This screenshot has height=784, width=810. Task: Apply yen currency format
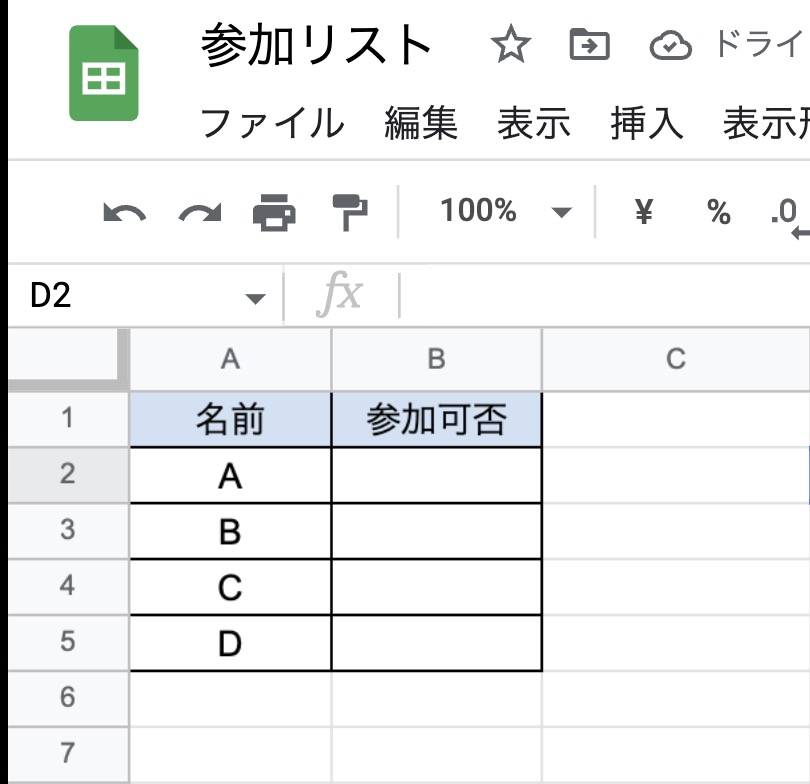coord(644,211)
